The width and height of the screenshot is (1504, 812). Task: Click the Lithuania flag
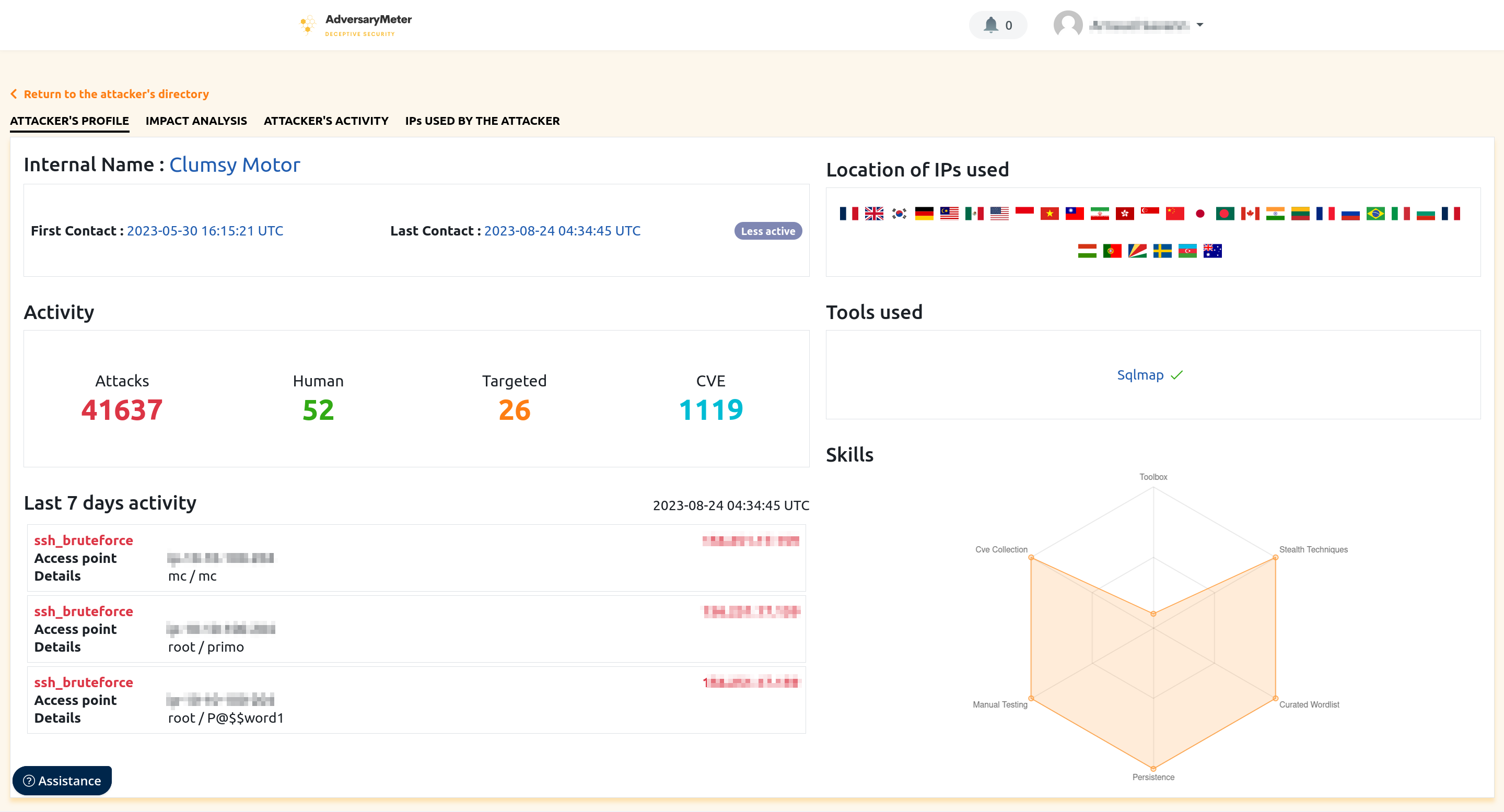click(1301, 214)
